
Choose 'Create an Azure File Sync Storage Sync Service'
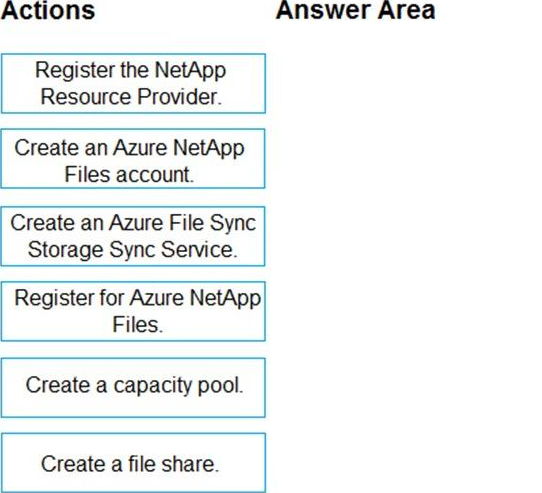point(133,236)
